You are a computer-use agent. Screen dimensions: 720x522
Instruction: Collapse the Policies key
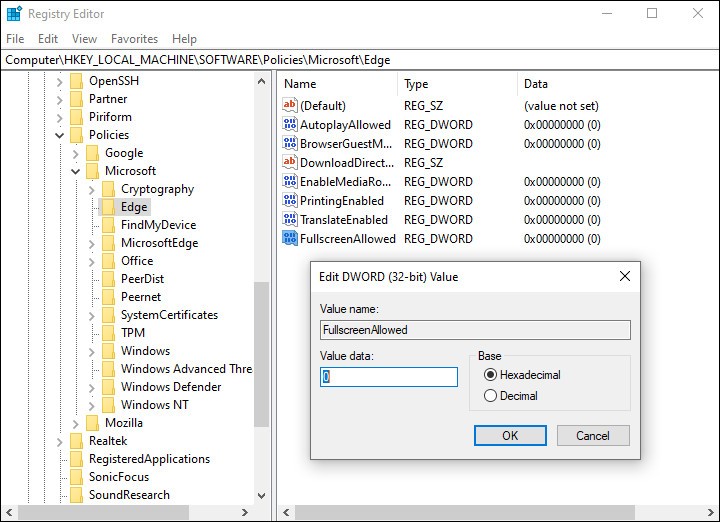click(60, 135)
